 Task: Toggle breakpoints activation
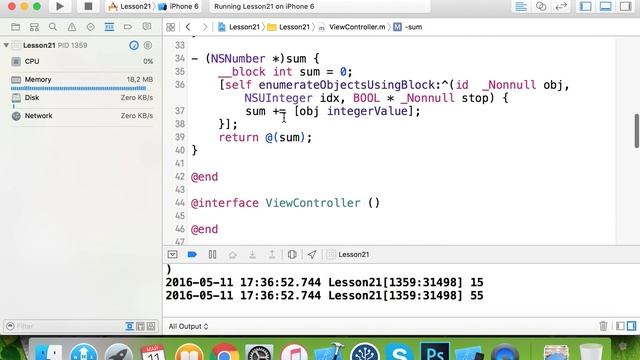coord(192,254)
